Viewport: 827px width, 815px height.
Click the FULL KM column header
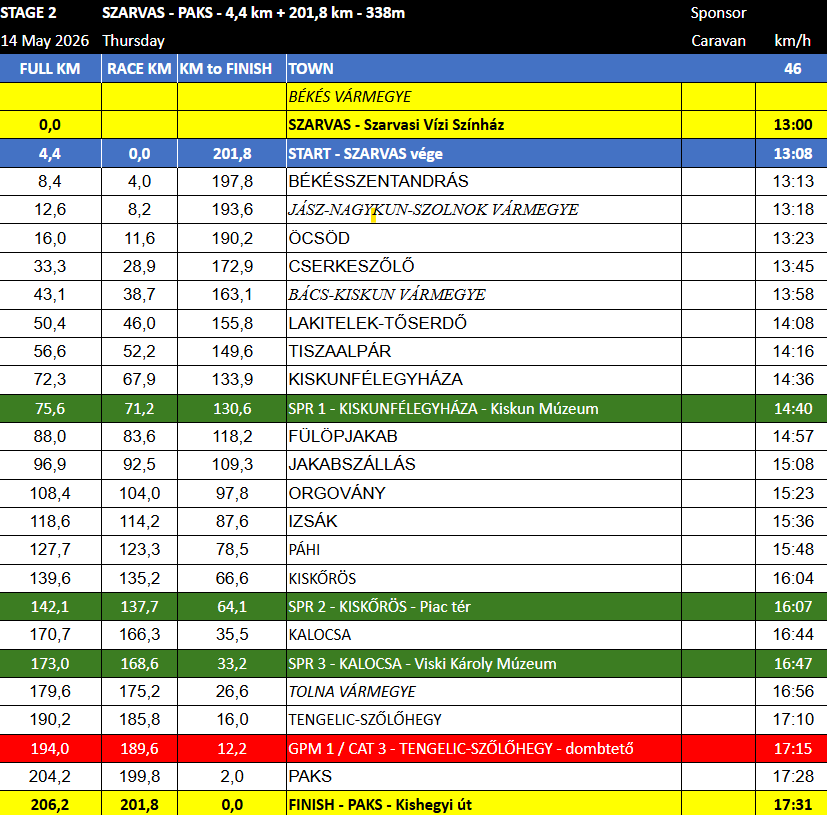click(x=50, y=69)
